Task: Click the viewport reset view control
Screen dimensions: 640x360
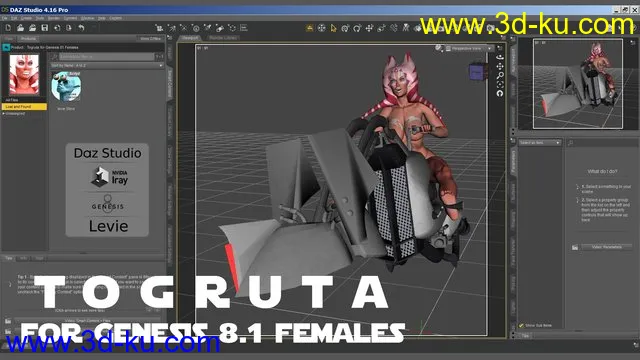Action: pos(500,93)
